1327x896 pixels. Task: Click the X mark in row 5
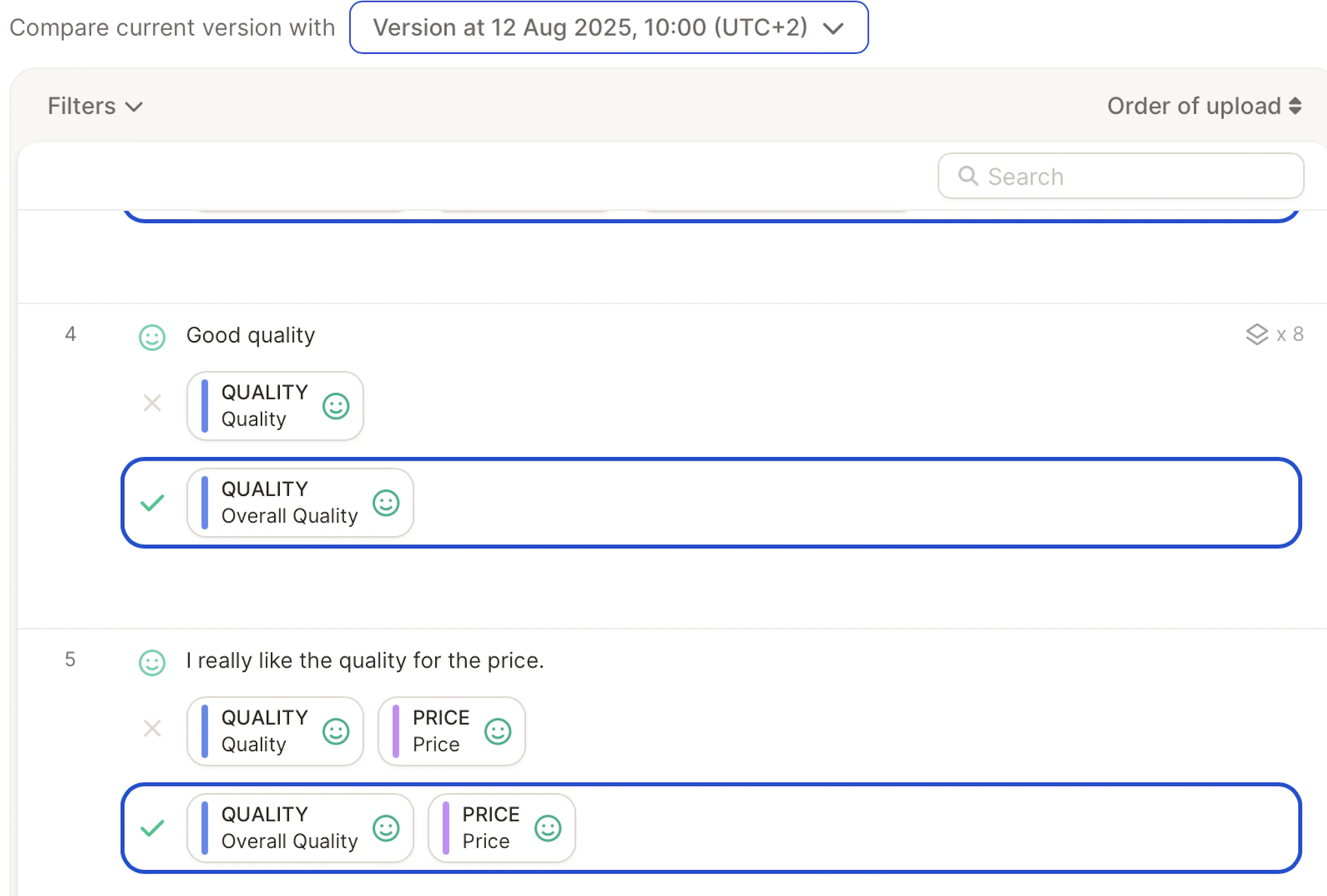[152, 728]
